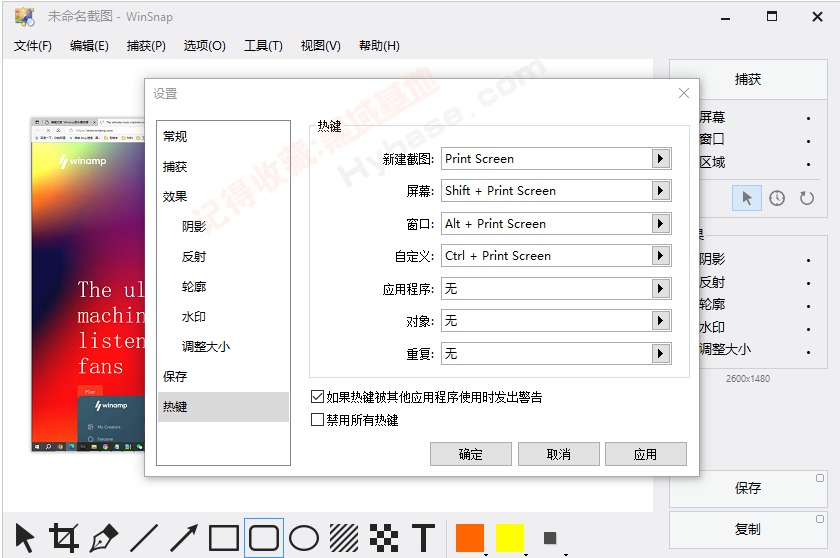Open the 工具(T) menu
840x558 pixels.
point(263,46)
